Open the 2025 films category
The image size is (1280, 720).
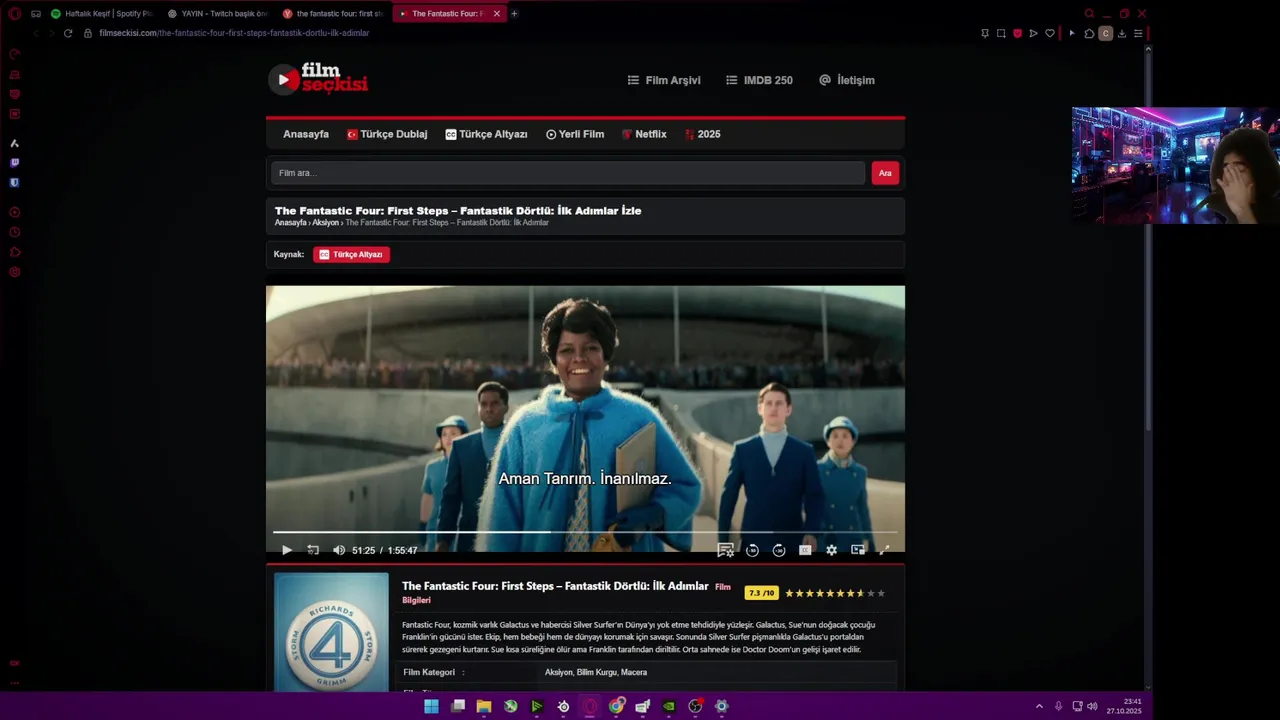702,134
